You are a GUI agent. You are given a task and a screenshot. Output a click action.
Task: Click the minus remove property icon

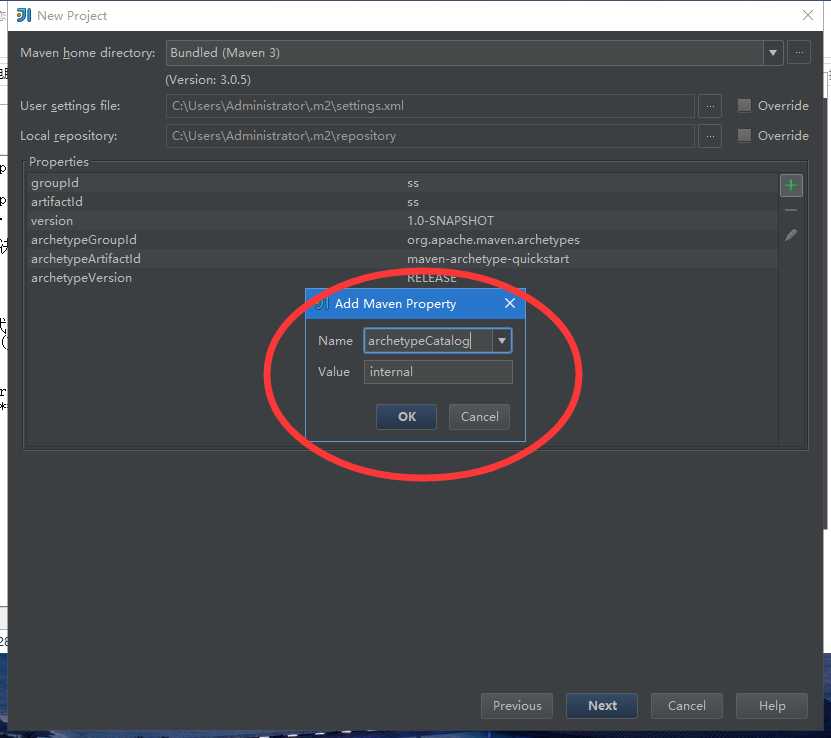[x=791, y=210]
